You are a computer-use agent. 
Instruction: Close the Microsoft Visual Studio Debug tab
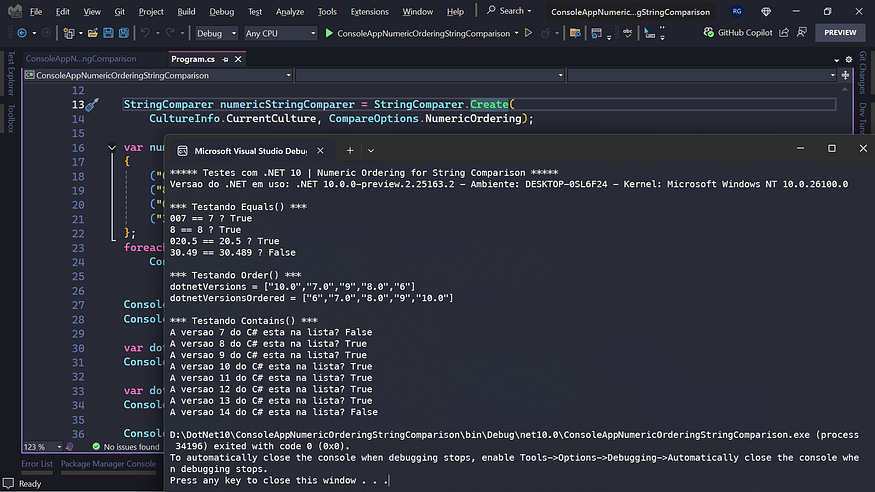pos(320,151)
